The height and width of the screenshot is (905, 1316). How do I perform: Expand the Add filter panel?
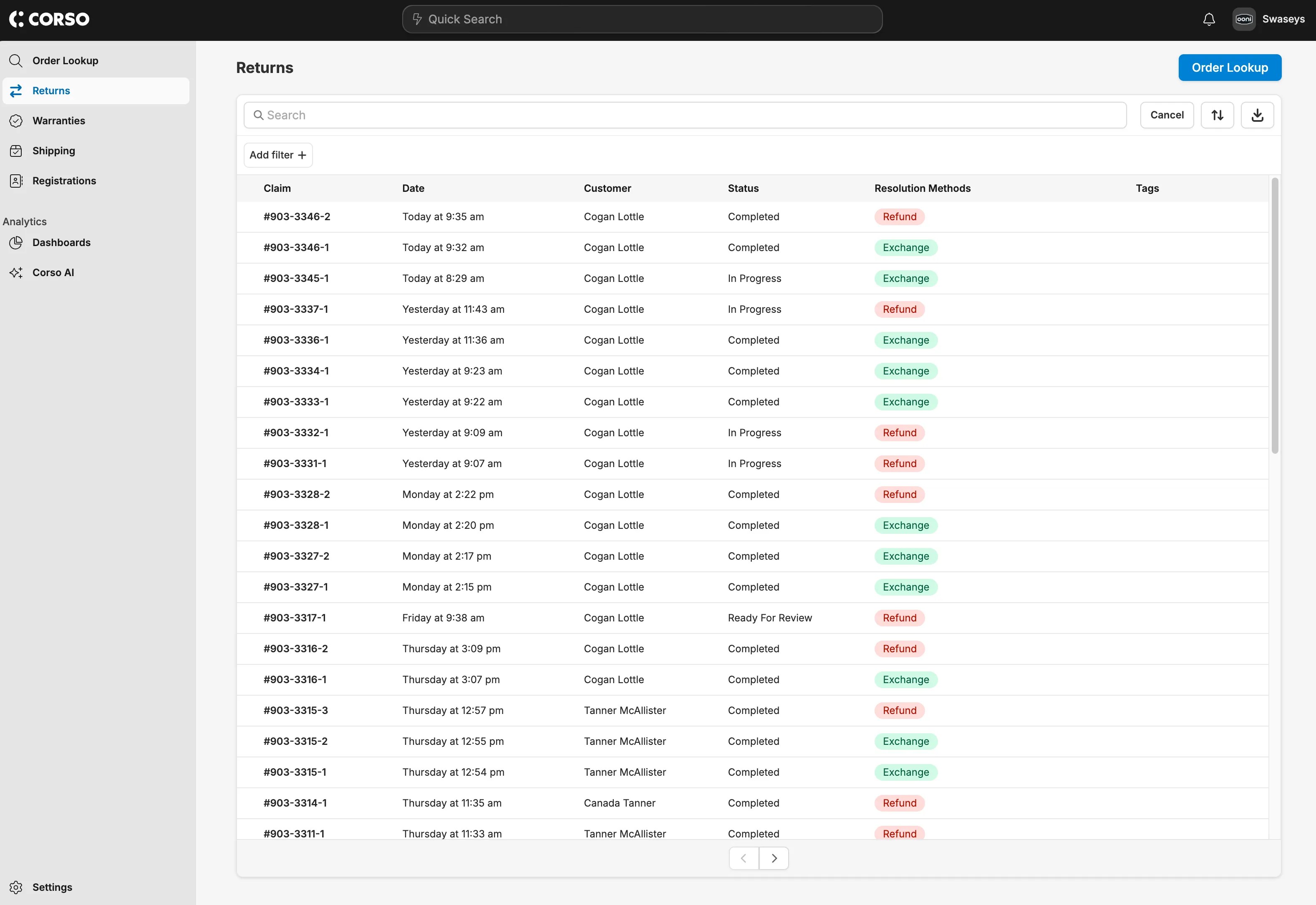pos(277,155)
